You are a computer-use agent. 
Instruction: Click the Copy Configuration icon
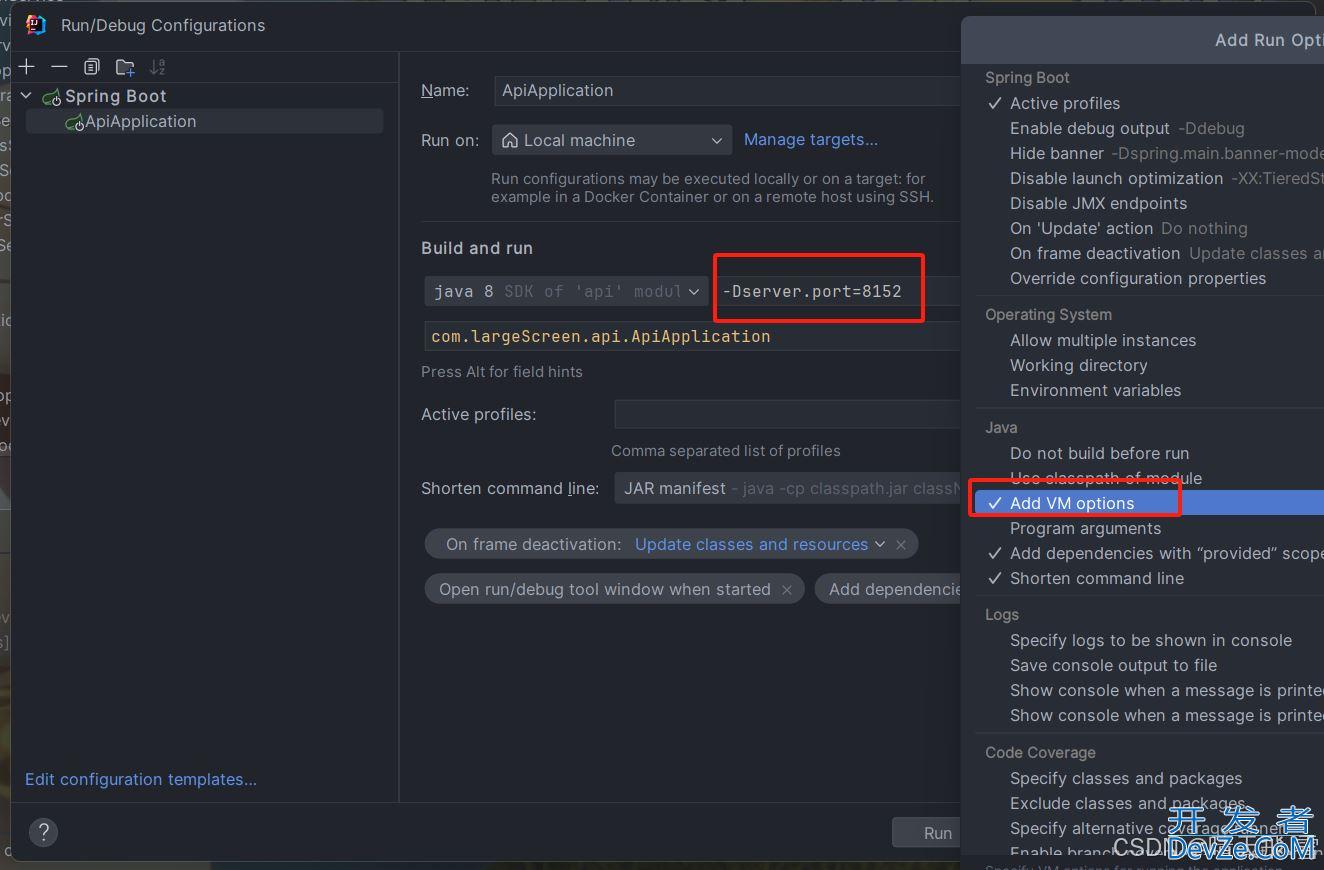coord(92,67)
